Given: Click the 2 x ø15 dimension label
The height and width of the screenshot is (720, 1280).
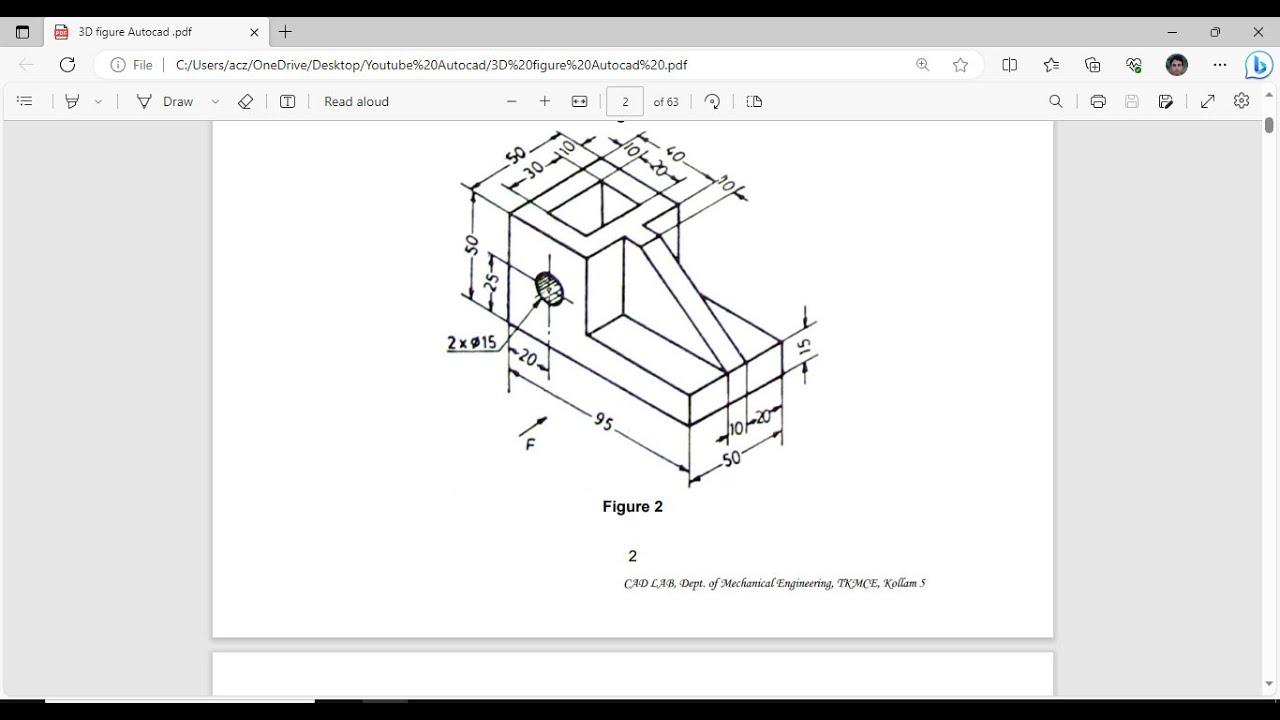Looking at the screenshot, I should [472, 343].
